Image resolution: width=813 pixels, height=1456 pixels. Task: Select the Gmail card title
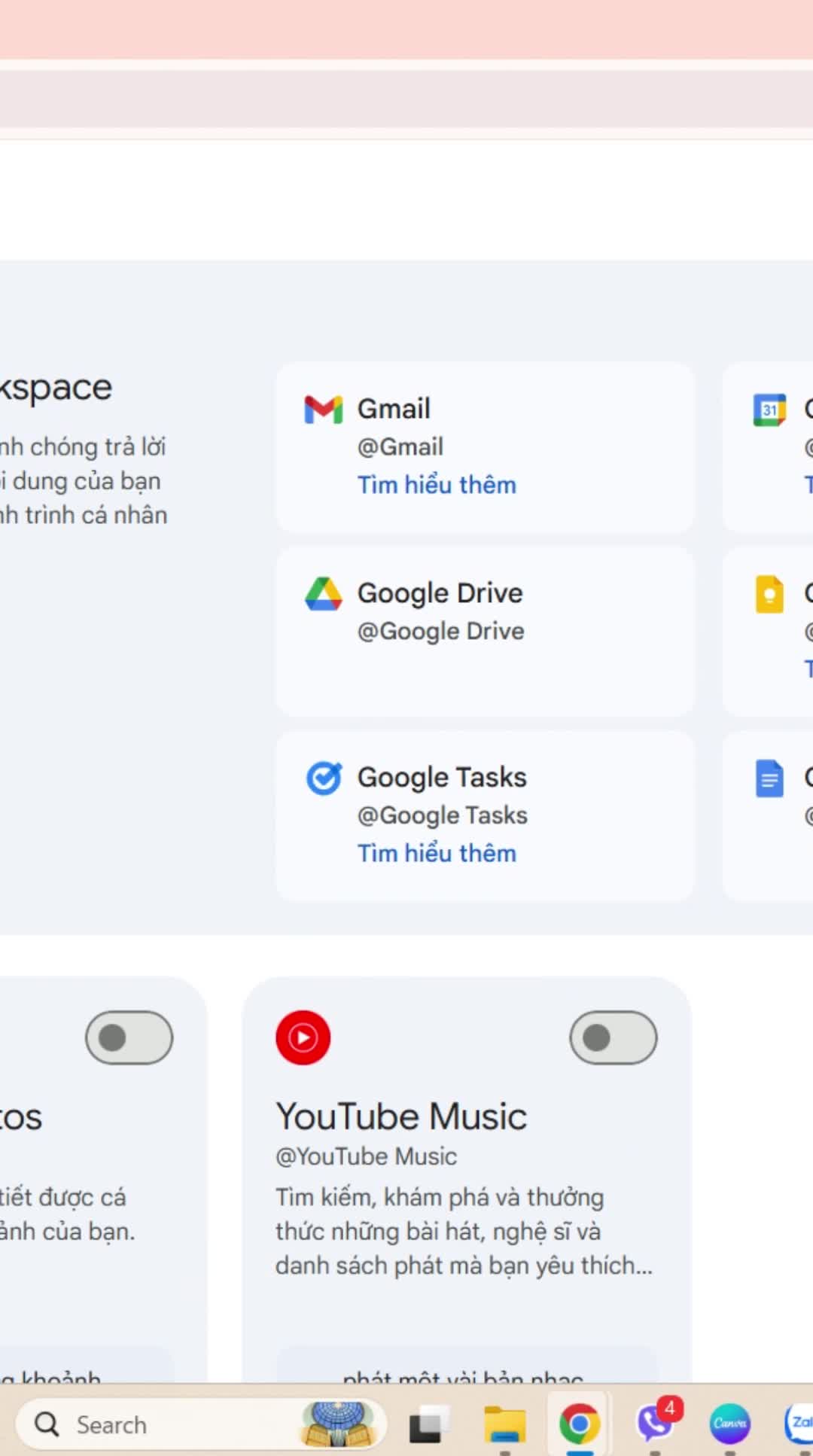click(x=394, y=409)
